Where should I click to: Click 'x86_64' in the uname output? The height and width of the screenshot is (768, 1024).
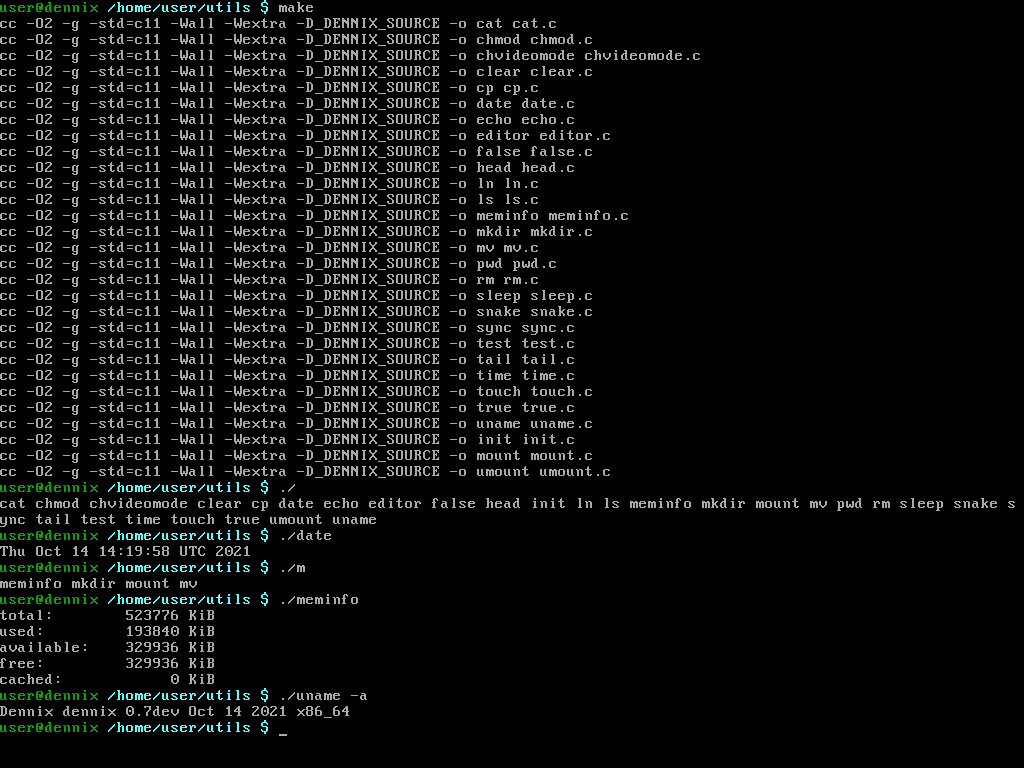(x=323, y=712)
